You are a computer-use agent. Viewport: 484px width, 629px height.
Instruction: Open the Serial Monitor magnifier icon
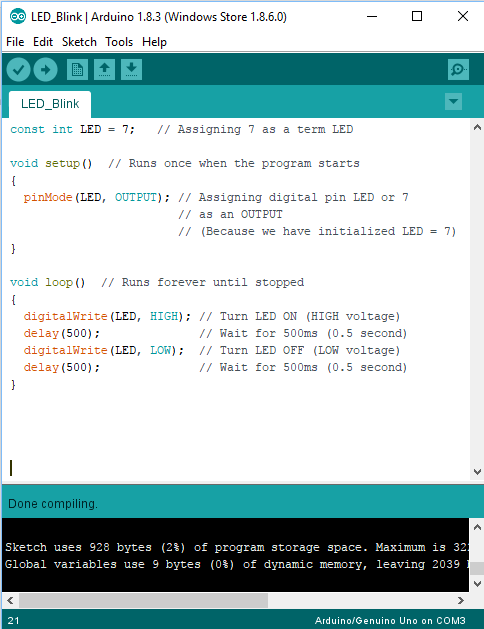click(x=458, y=70)
